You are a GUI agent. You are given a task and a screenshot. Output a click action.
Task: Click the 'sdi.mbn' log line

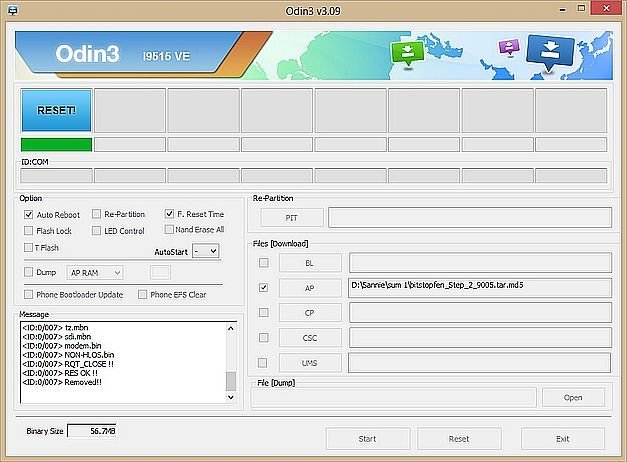(57, 336)
